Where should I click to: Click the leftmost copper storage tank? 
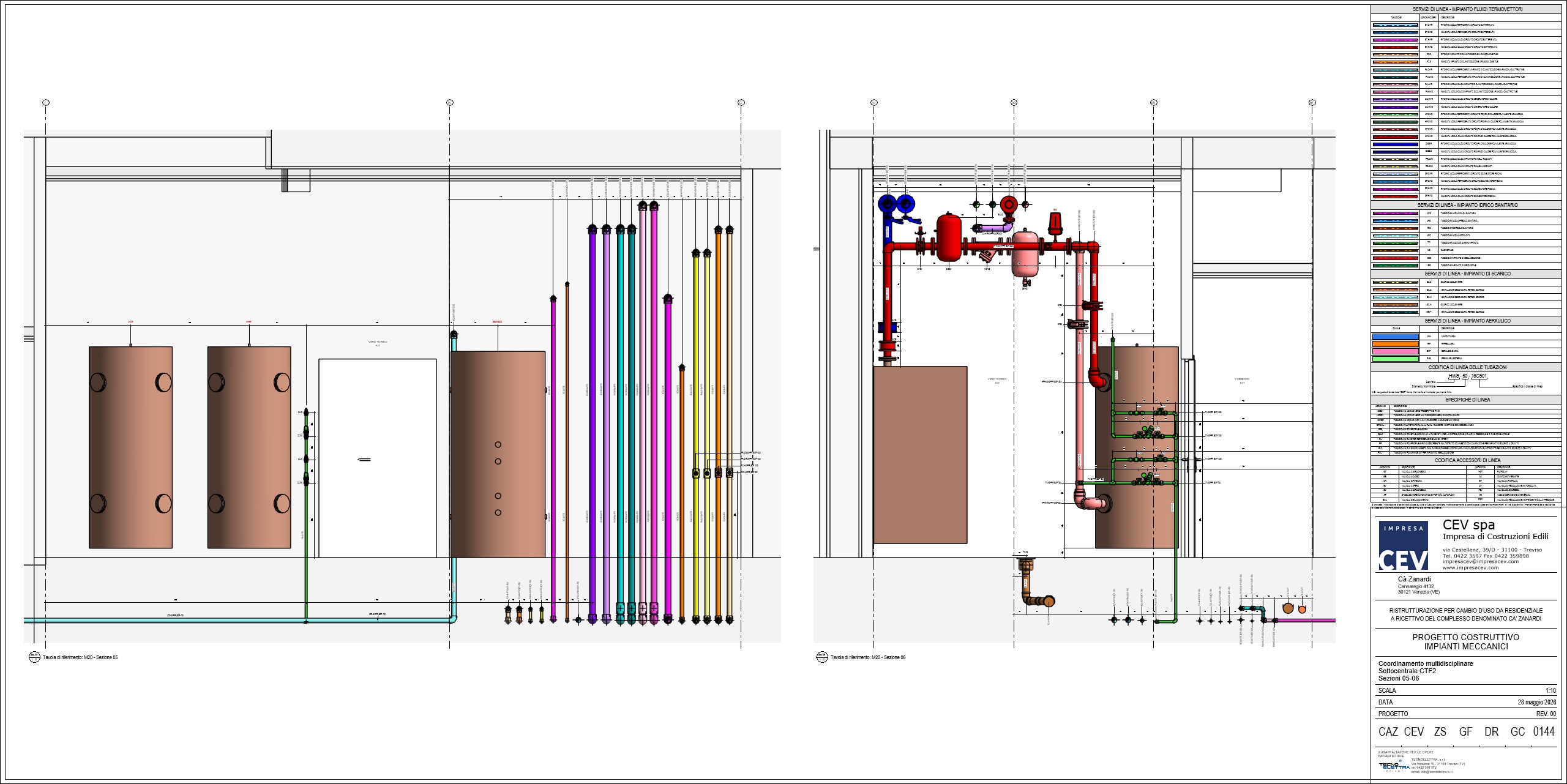click(x=130, y=447)
